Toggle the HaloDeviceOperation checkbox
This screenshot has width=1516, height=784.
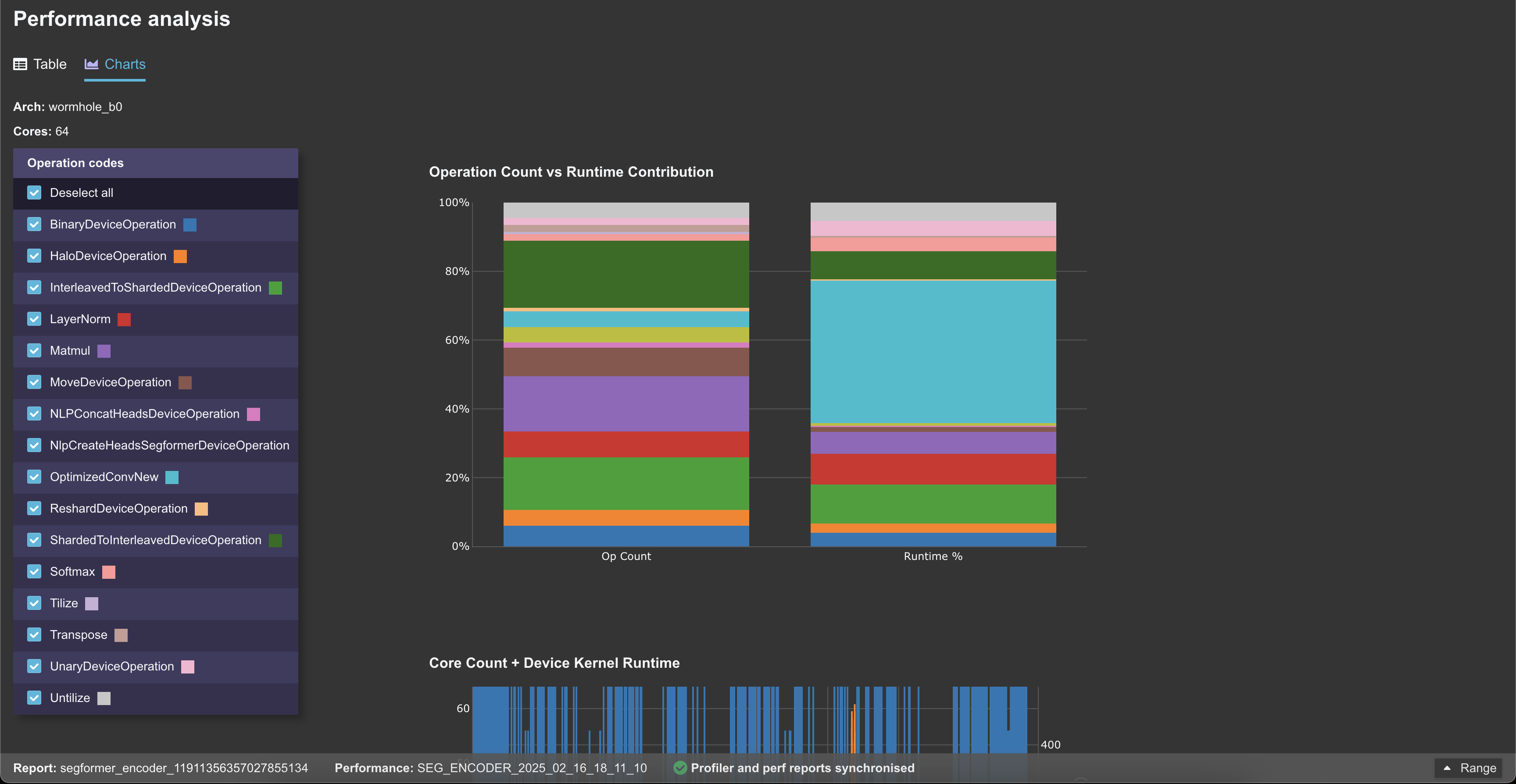(34, 256)
